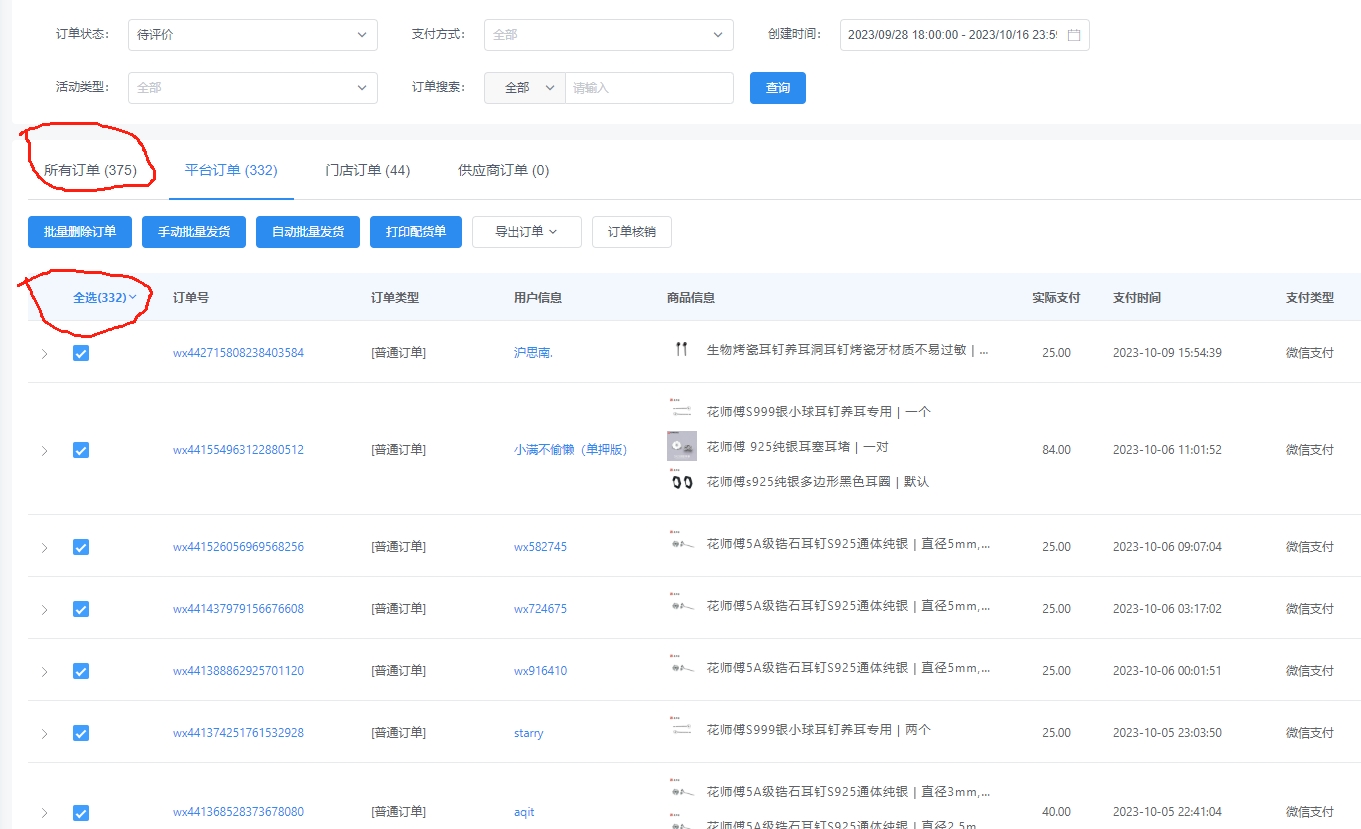Click the black earring image for 多边形黑色耳圈
Image resolution: width=1361 pixels, height=829 pixels.
pos(681,482)
